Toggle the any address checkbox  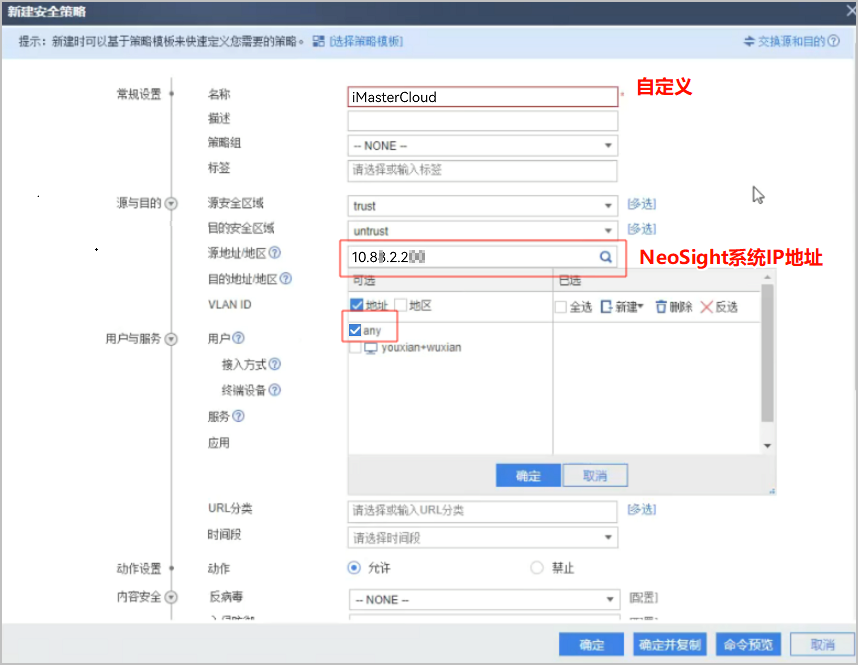(355, 330)
